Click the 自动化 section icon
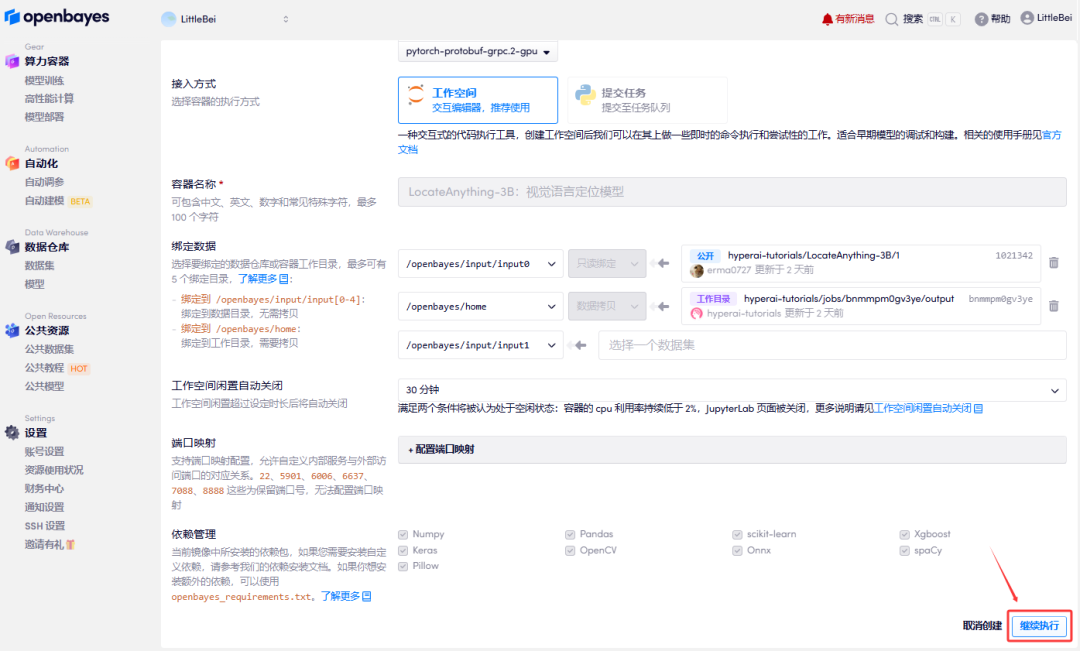1080x651 pixels. [12, 163]
